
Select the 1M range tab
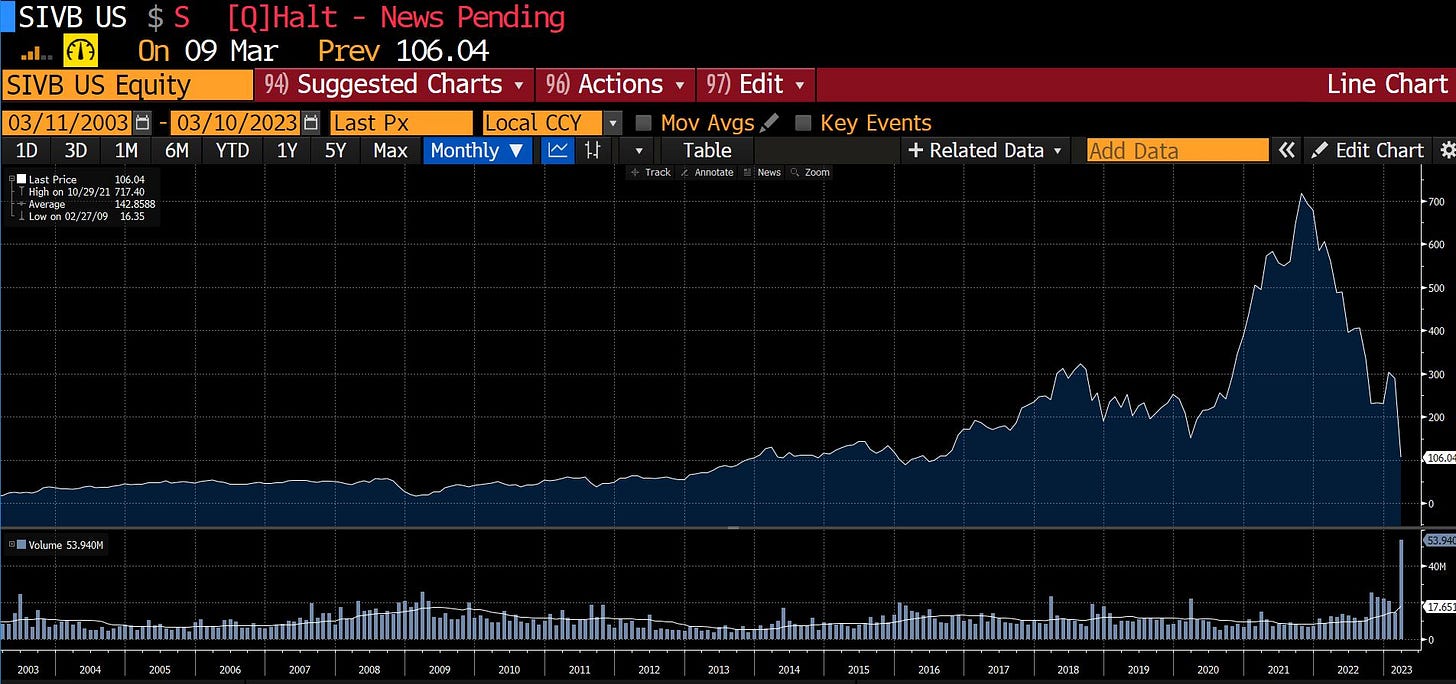(126, 150)
